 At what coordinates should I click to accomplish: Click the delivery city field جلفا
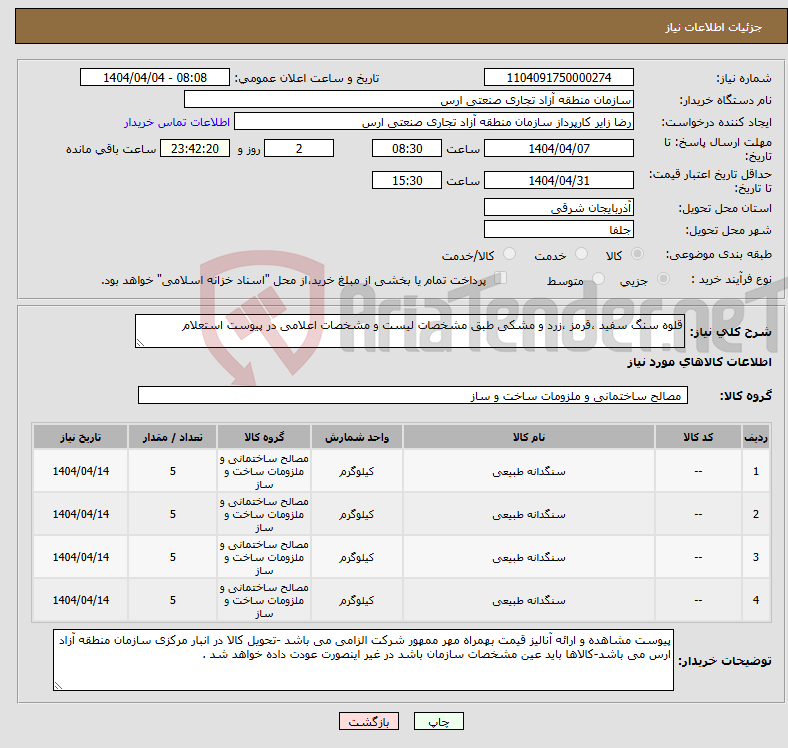(x=558, y=229)
